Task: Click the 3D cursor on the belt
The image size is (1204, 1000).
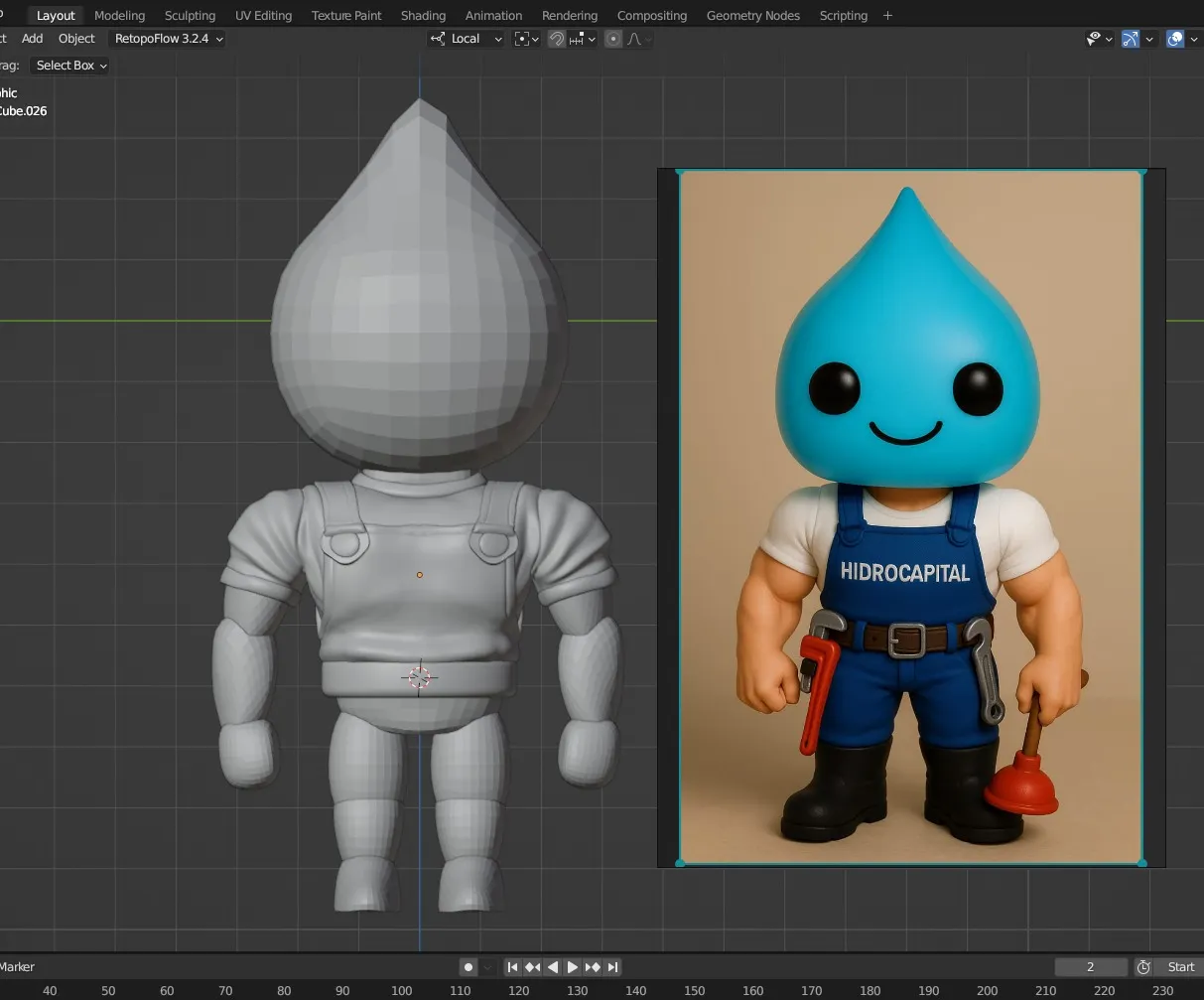Action: [x=419, y=677]
